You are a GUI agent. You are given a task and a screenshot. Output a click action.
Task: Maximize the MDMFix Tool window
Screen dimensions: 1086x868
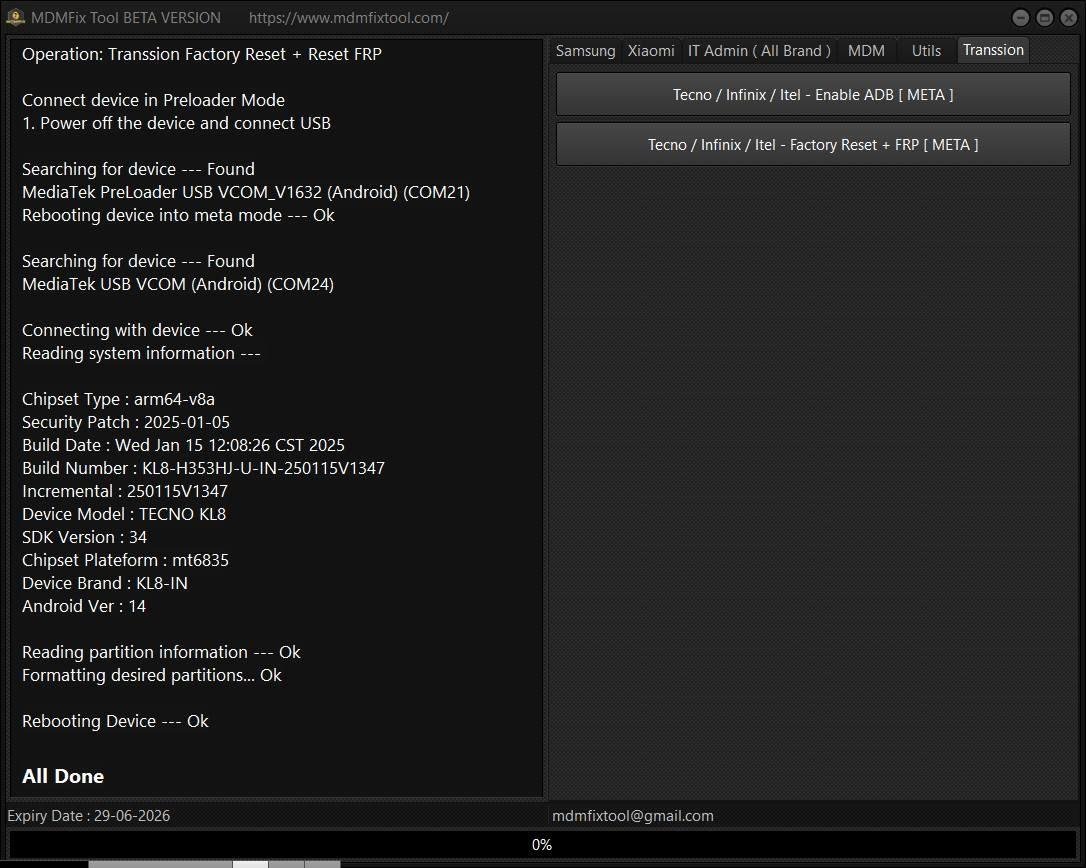point(1044,18)
